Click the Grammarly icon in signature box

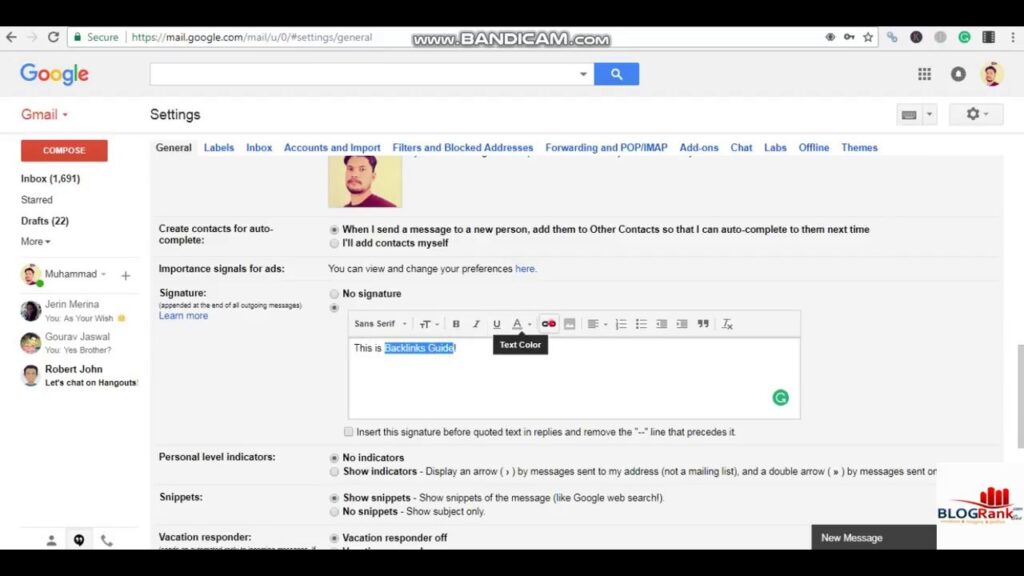(x=780, y=398)
